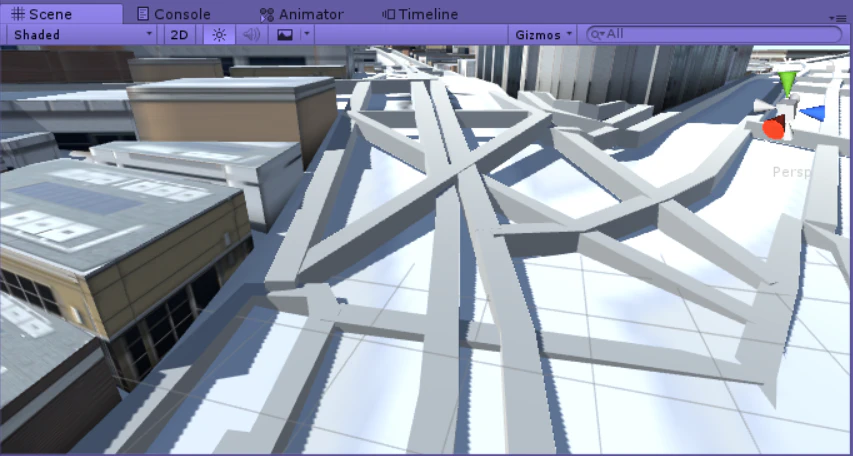Open the Gizmos dropdown
Screen dimensions: 853x456
[x=542, y=35]
